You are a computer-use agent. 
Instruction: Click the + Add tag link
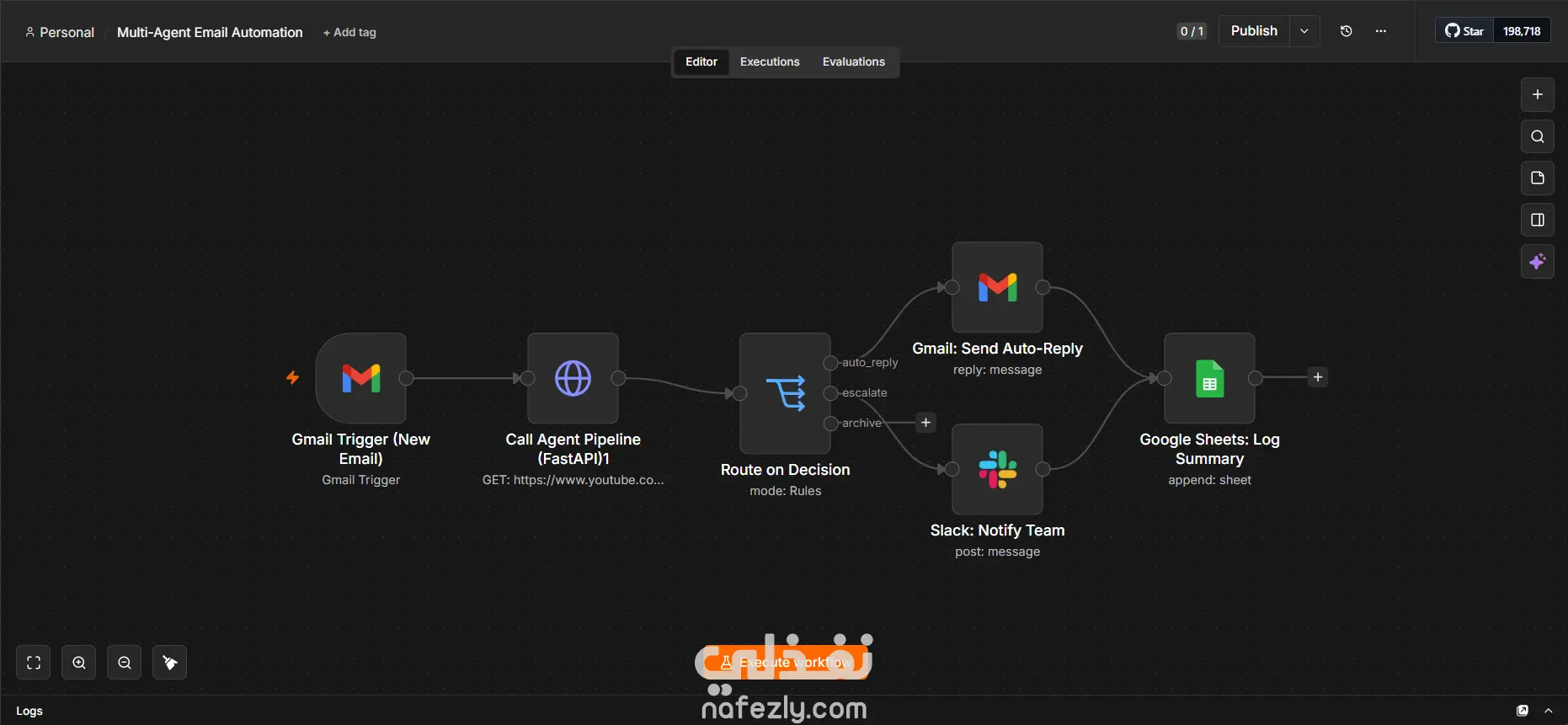349,32
